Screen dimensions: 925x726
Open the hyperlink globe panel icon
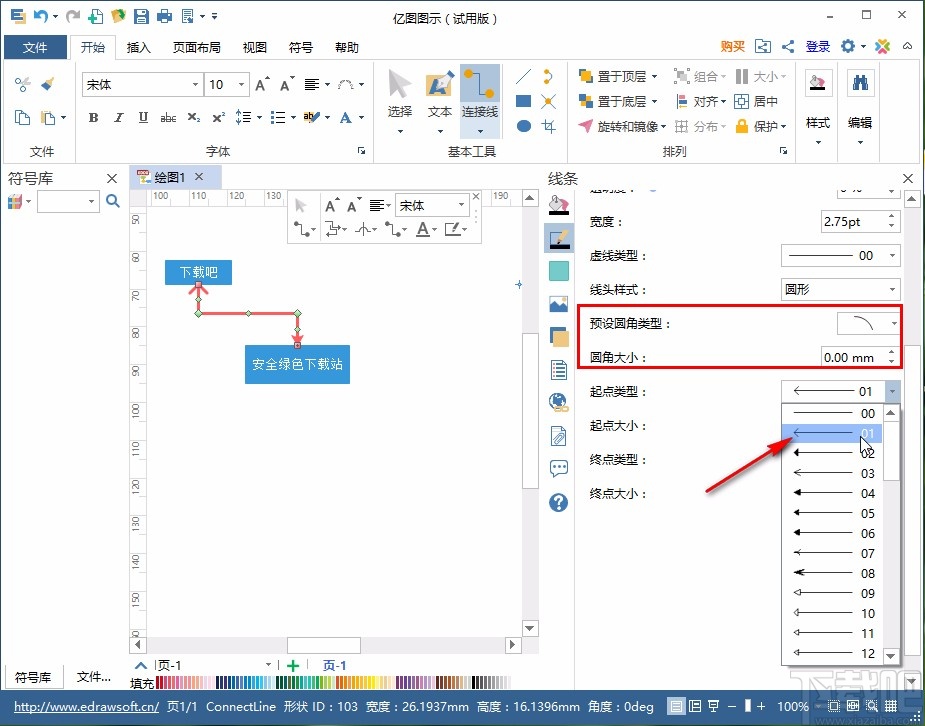[x=559, y=403]
